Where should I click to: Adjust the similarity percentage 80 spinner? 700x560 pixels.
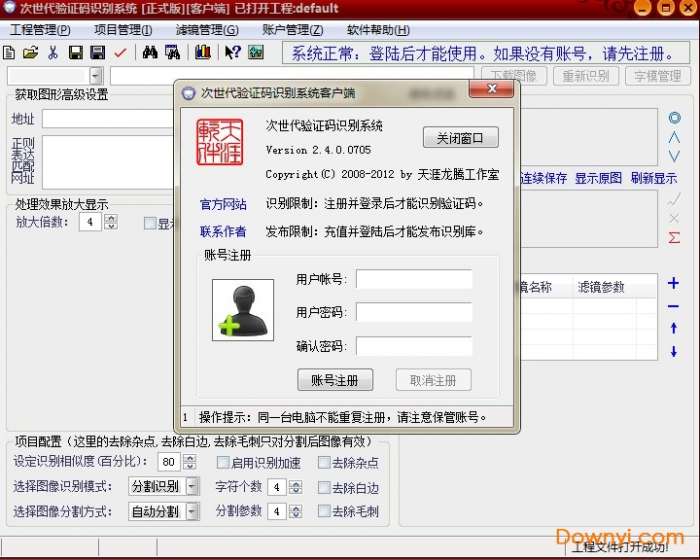(x=189, y=462)
